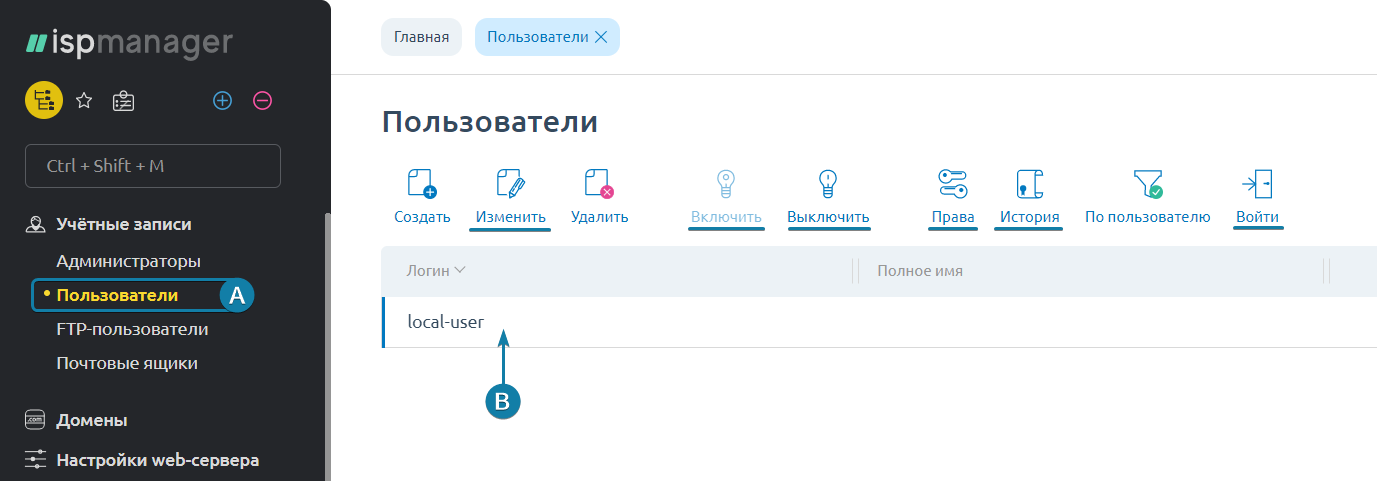Image resolution: width=1377 pixels, height=481 pixels.
Task: Click the Изменить label
Action: click(510, 217)
